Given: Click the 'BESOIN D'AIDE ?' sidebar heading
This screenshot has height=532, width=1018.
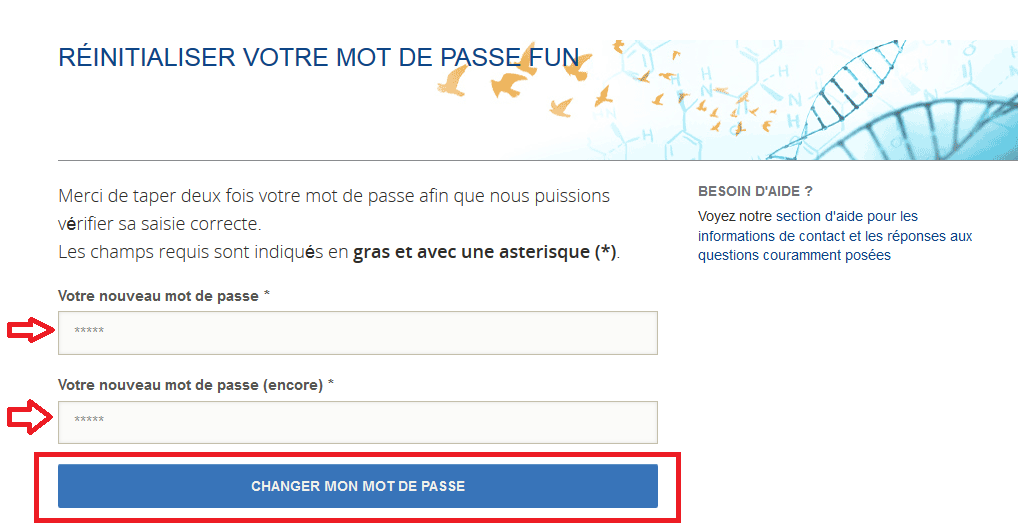Looking at the screenshot, I should [x=755, y=192].
